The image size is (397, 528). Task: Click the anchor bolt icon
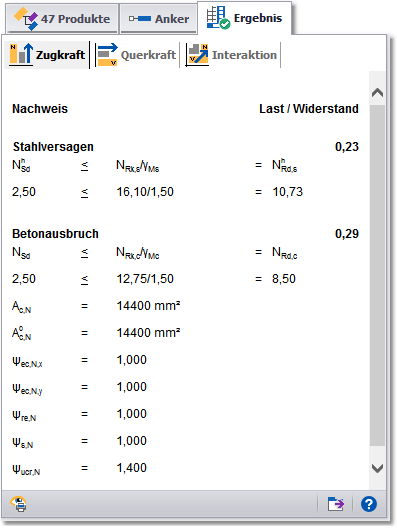pos(140,19)
